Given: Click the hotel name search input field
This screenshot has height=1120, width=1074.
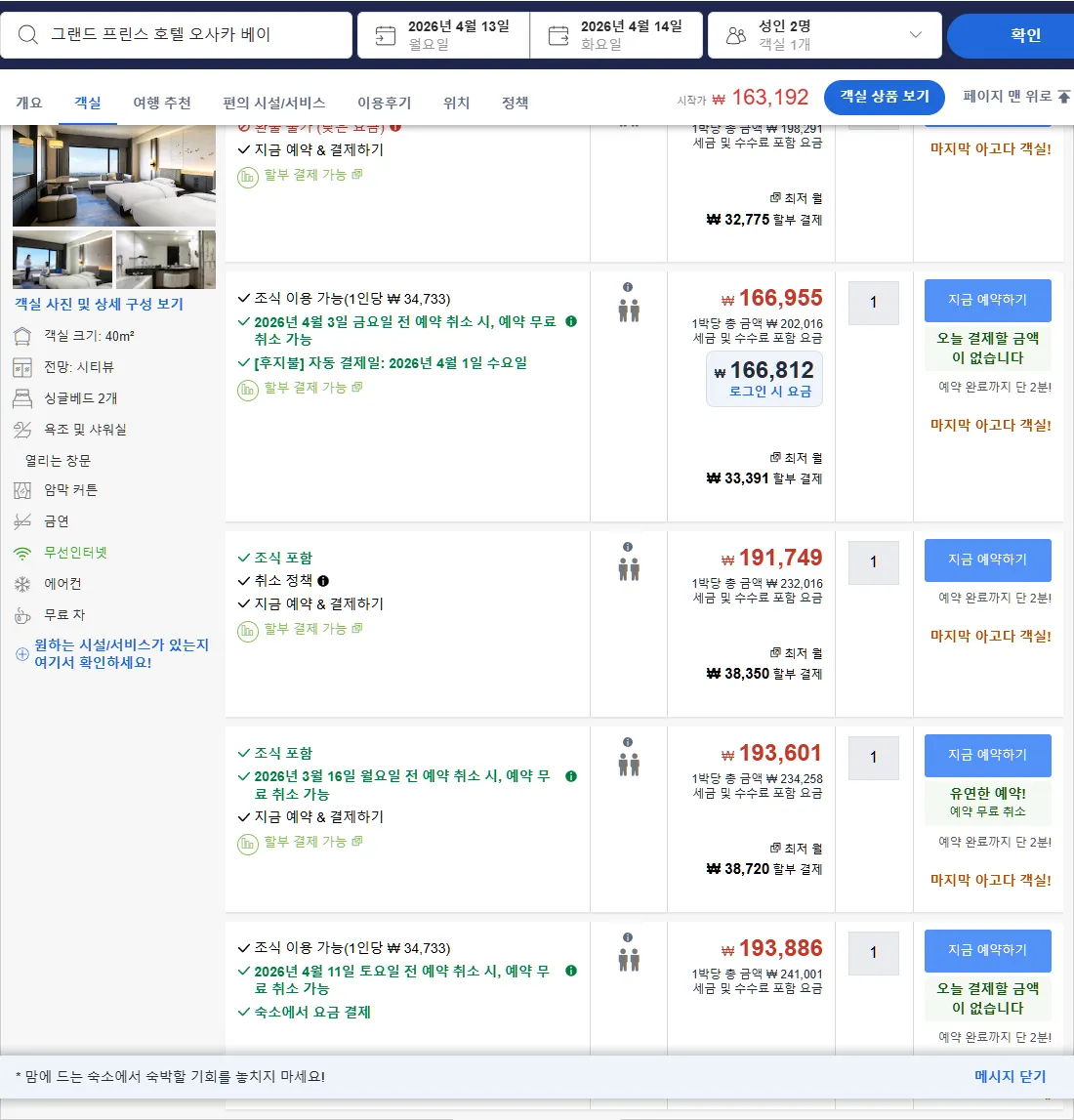Looking at the screenshot, I should point(177,35).
